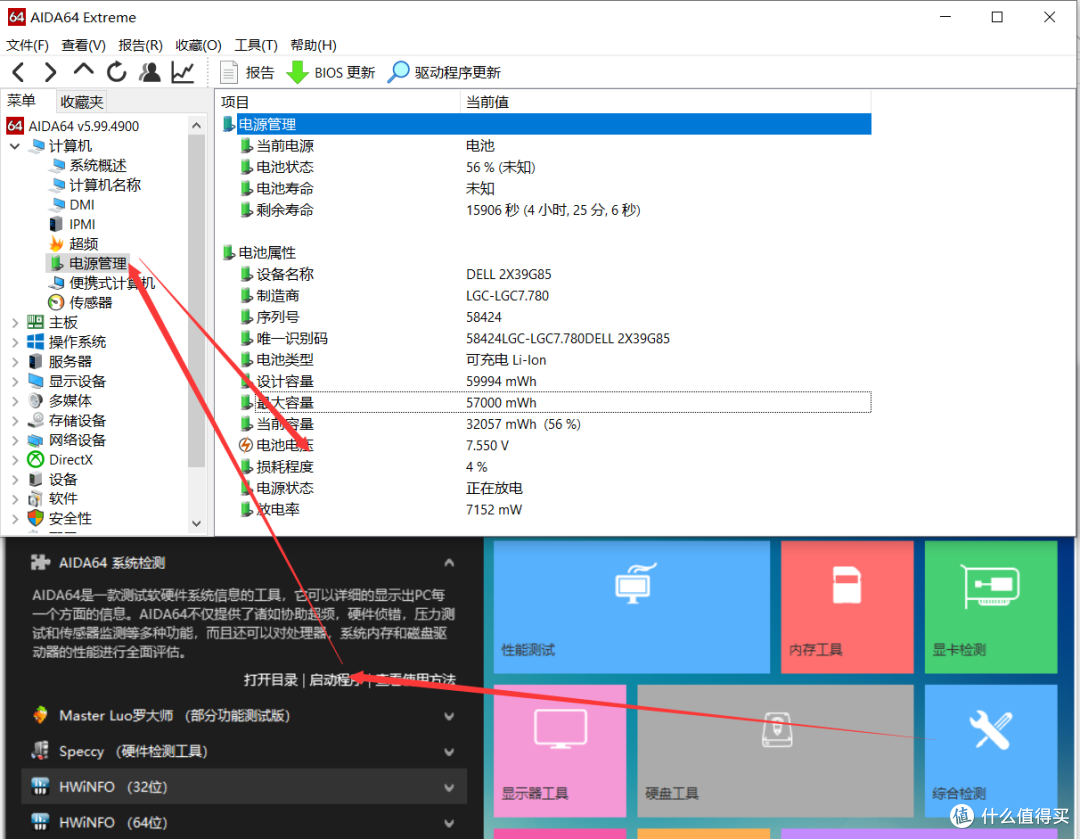The width and height of the screenshot is (1080, 839).
Task: Open the 报告(R) menu
Action: click(x=141, y=45)
